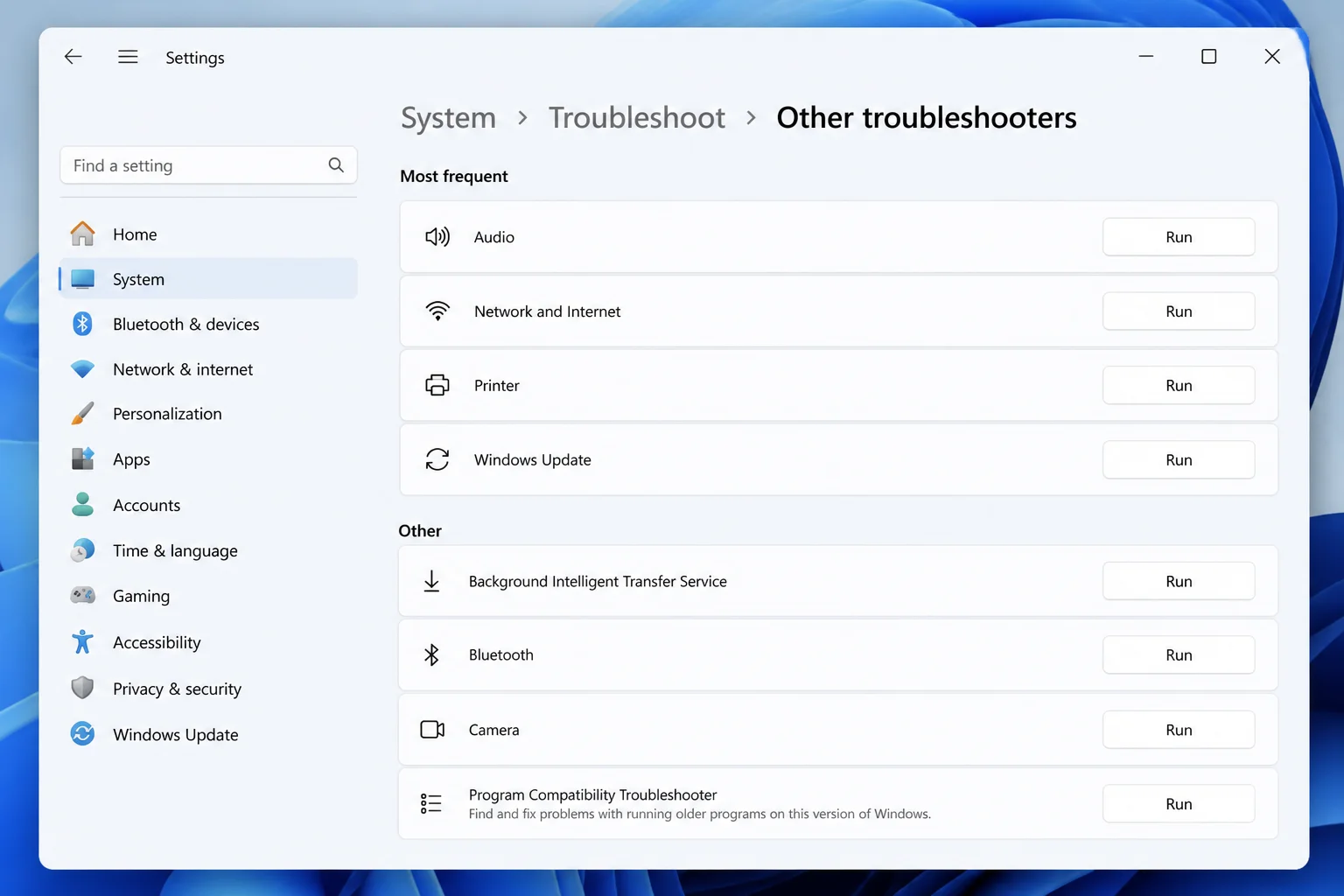This screenshot has width=1344, height=896.
Task: Open Time & language settings label
Action: pos(175,550)
